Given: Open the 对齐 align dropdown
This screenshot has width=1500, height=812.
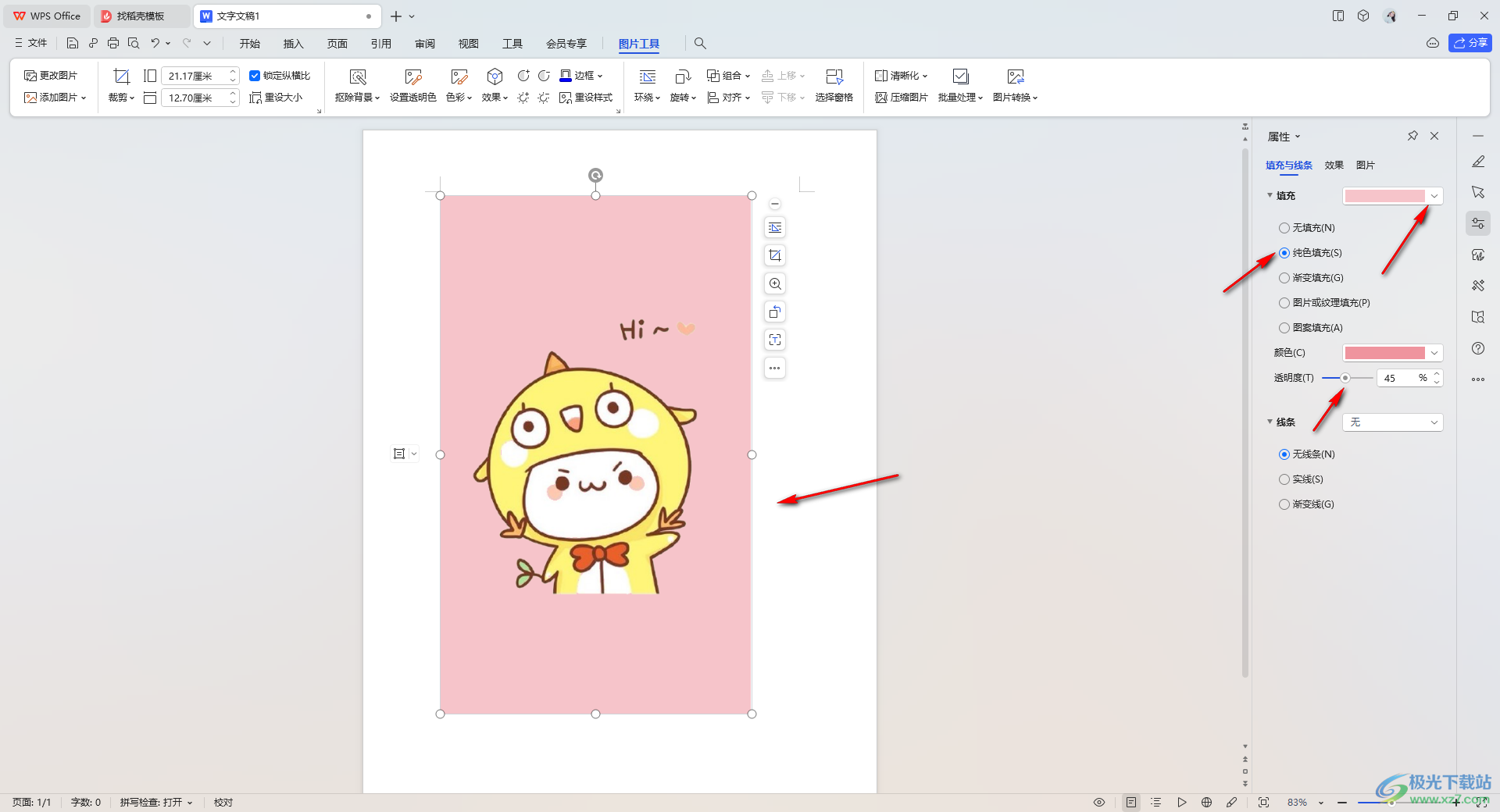Looking at the screenshot, I should (728, 98).
